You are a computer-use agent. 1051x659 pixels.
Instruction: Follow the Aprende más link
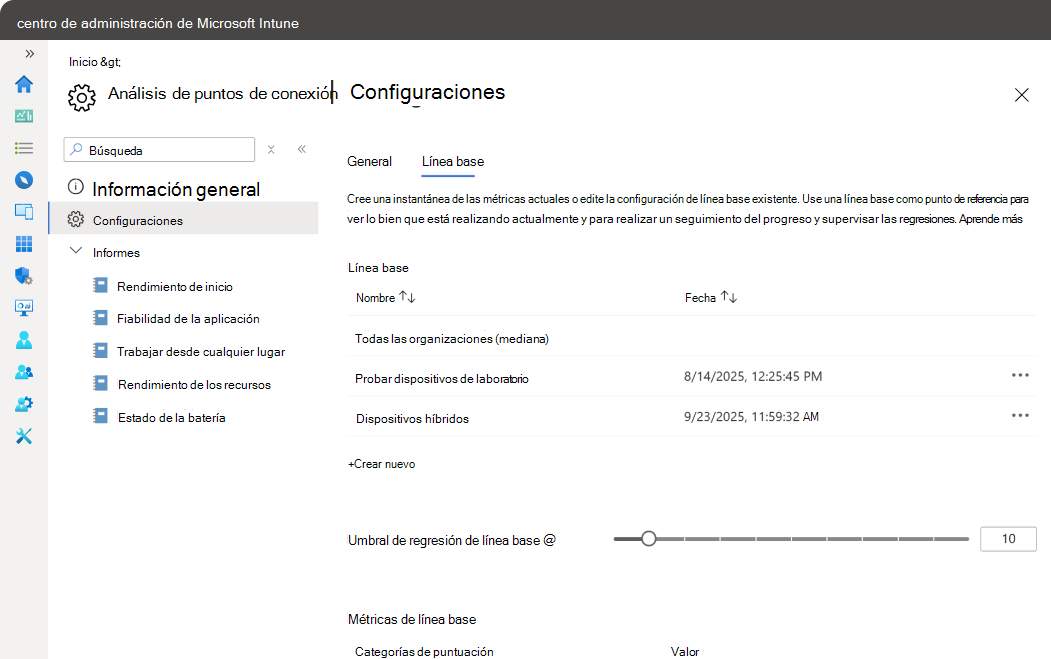(x=990, y=219)
